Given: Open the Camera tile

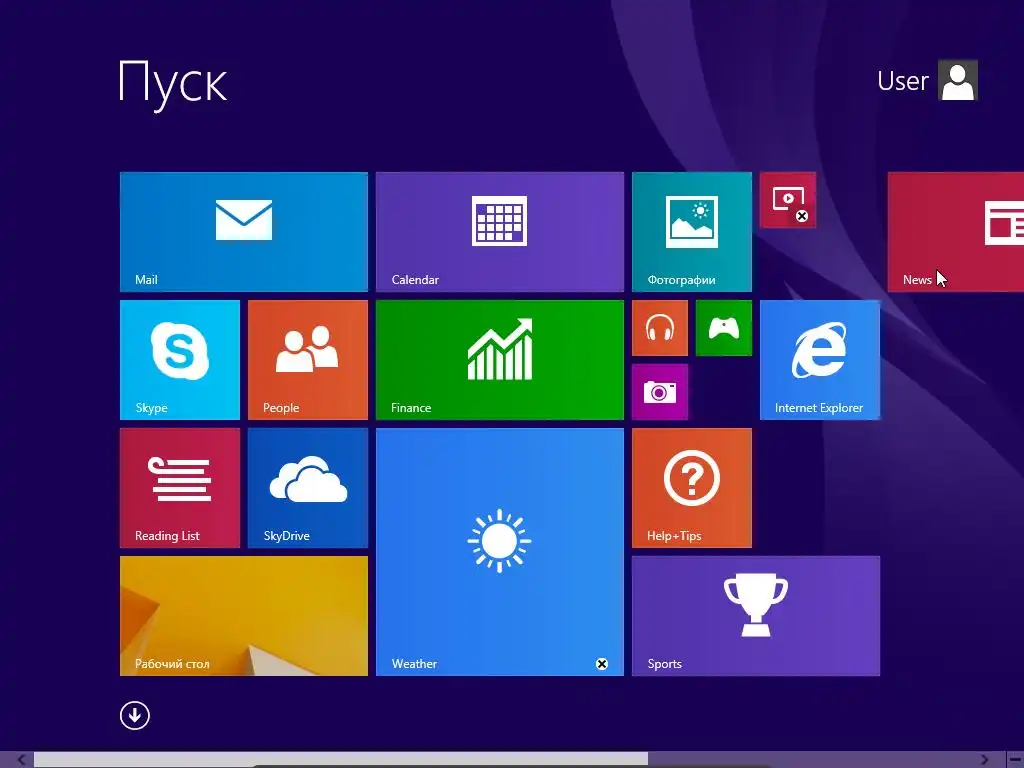Looking at the screenshot, I should click(660, 392).
